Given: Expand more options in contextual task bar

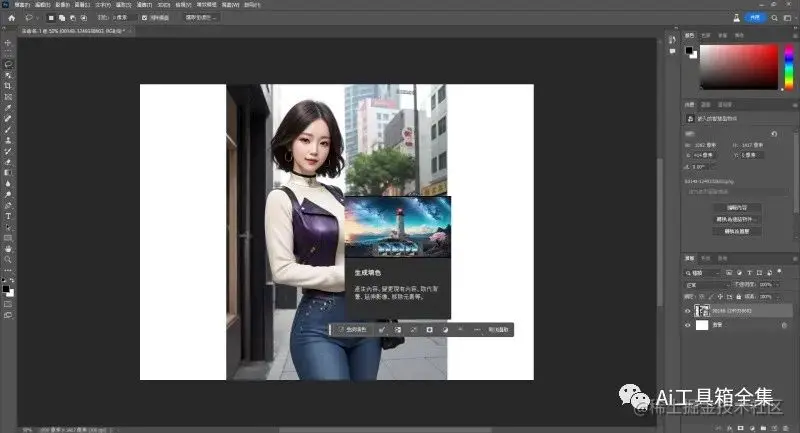Looking at the screenshot, I should pos(477,330).
